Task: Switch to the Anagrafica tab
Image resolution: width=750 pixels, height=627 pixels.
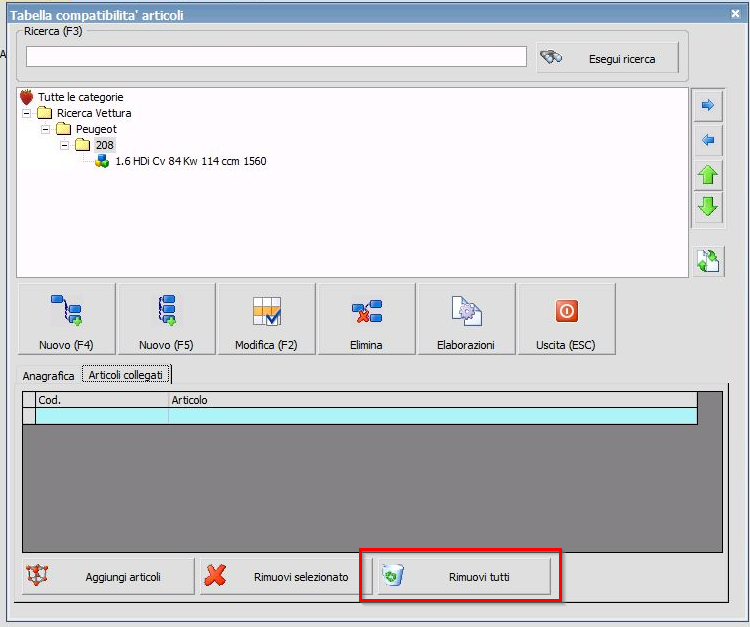Action: tap(48, 376)
